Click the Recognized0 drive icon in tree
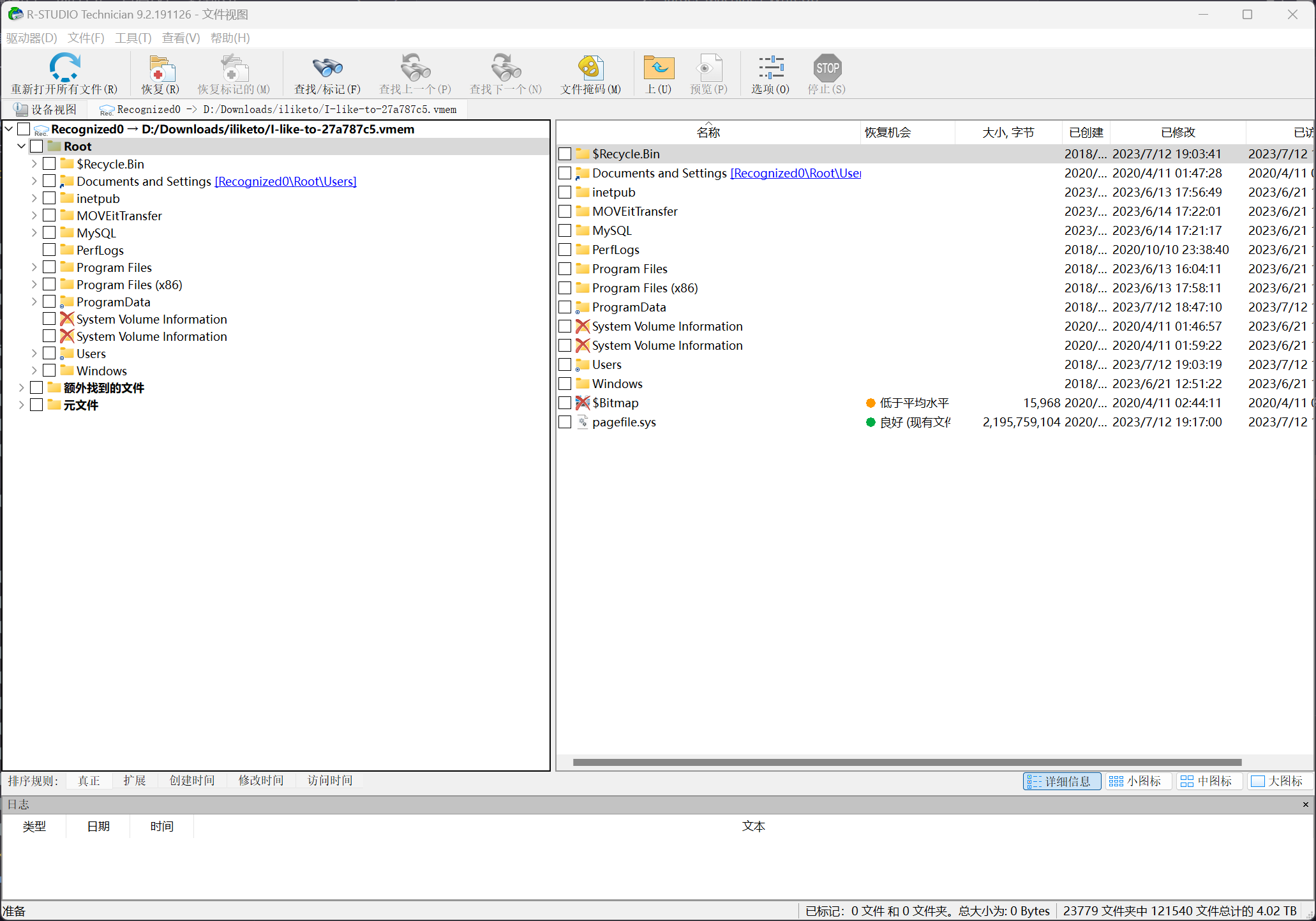This screenshot has width=1316, height=921. 41,130
